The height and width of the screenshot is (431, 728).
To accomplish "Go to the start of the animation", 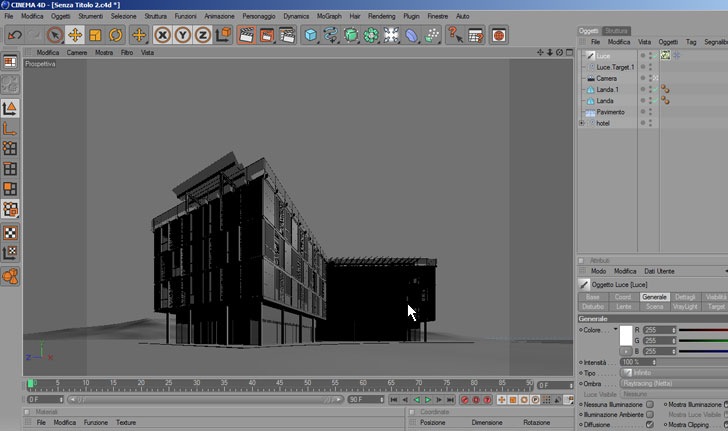I will pos(394,399).
